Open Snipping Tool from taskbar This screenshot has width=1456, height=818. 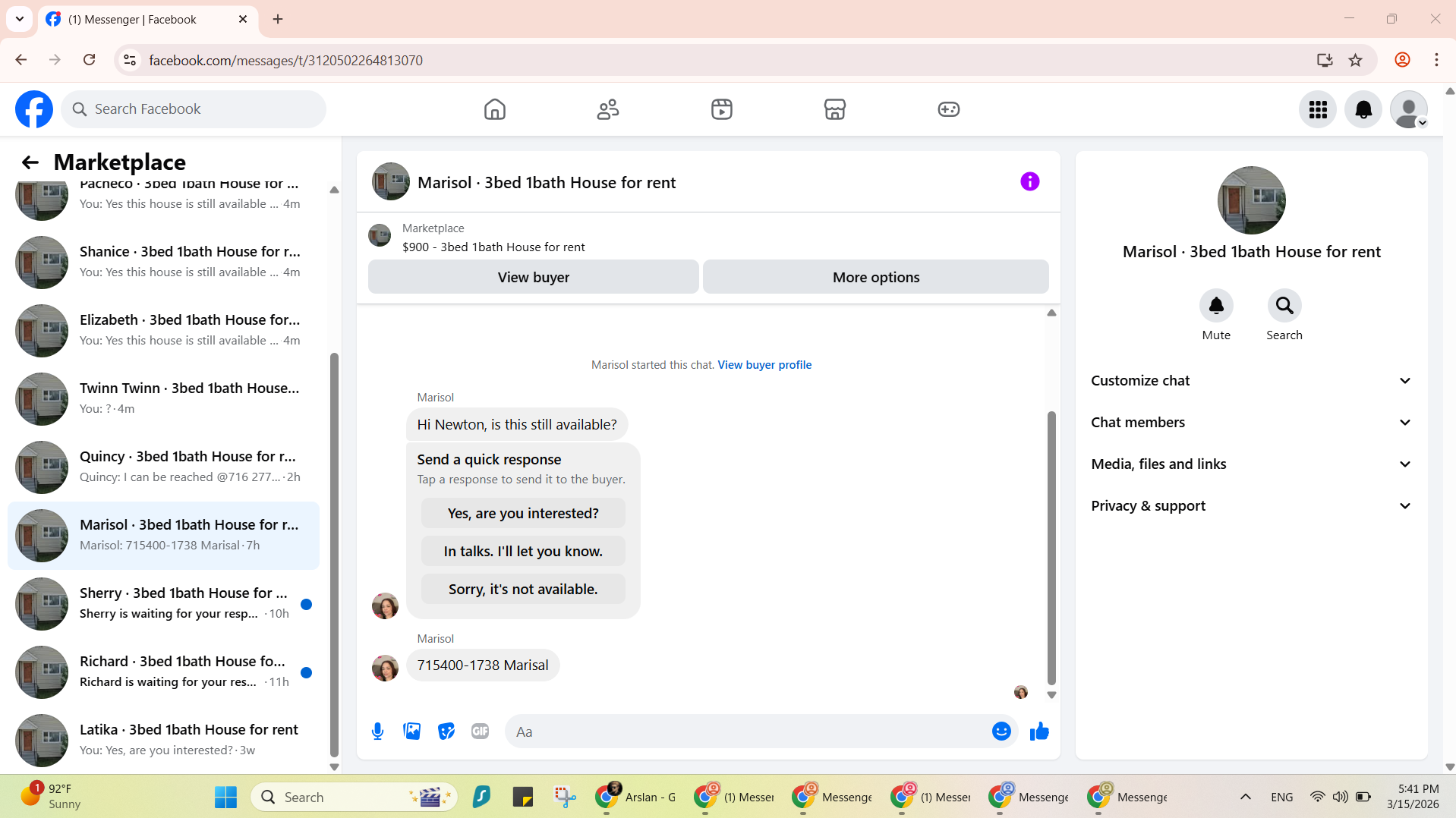(565, 798)
